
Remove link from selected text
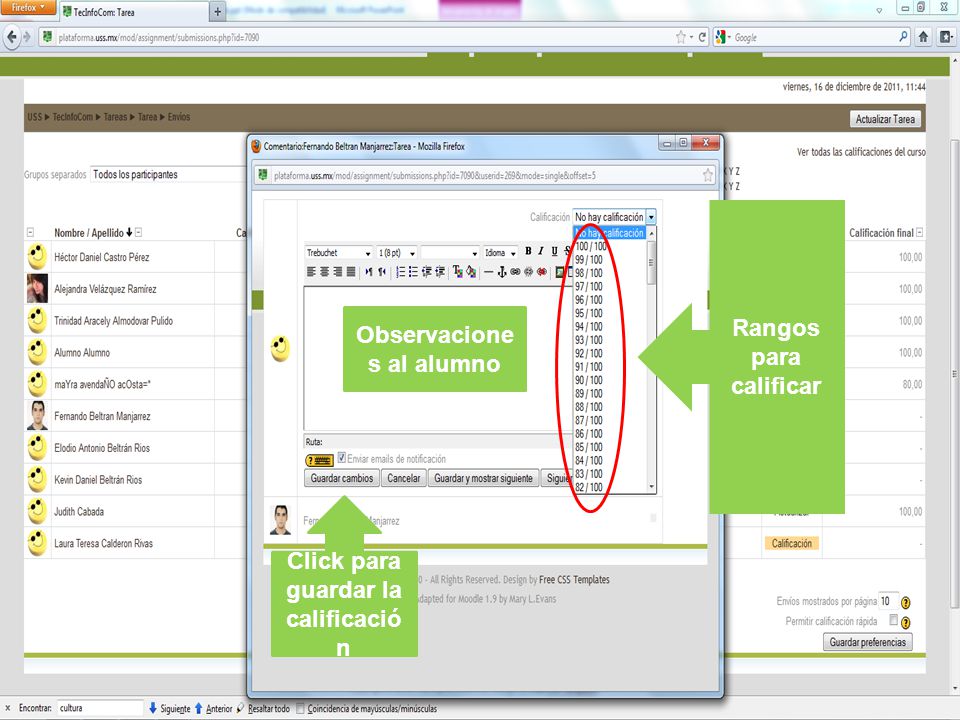528,271
